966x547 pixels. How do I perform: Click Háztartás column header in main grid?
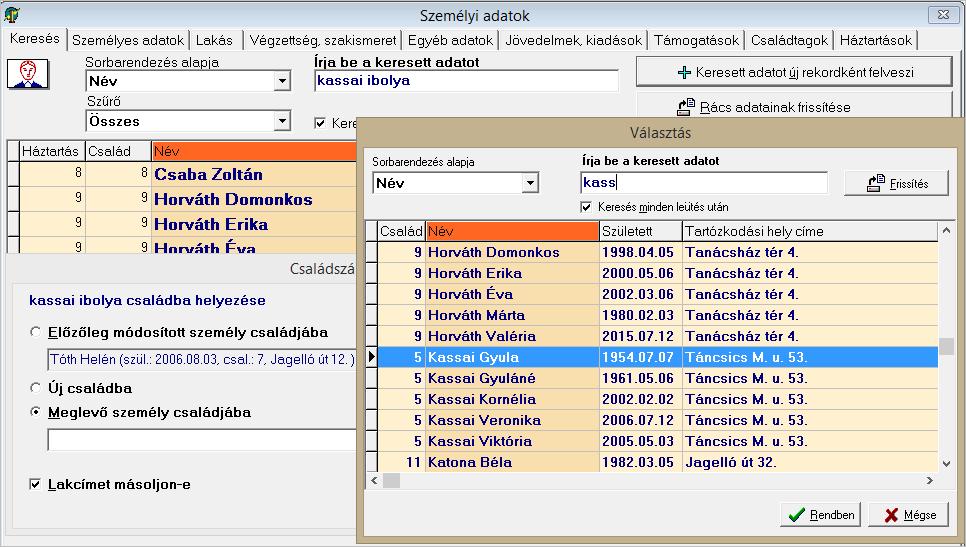pyautogui.click(x=52, y=151)
